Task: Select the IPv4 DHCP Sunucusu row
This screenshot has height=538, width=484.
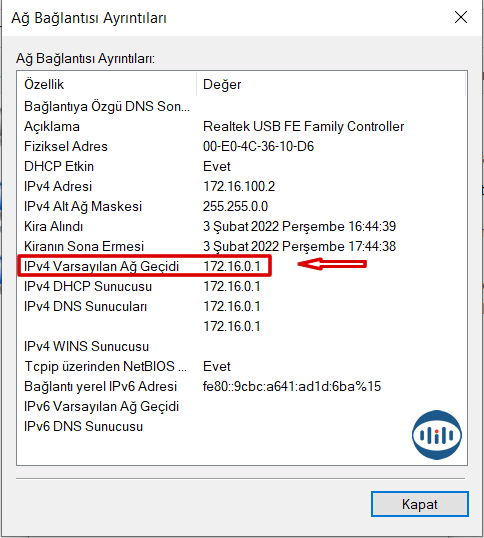Action: click(242, 286)
